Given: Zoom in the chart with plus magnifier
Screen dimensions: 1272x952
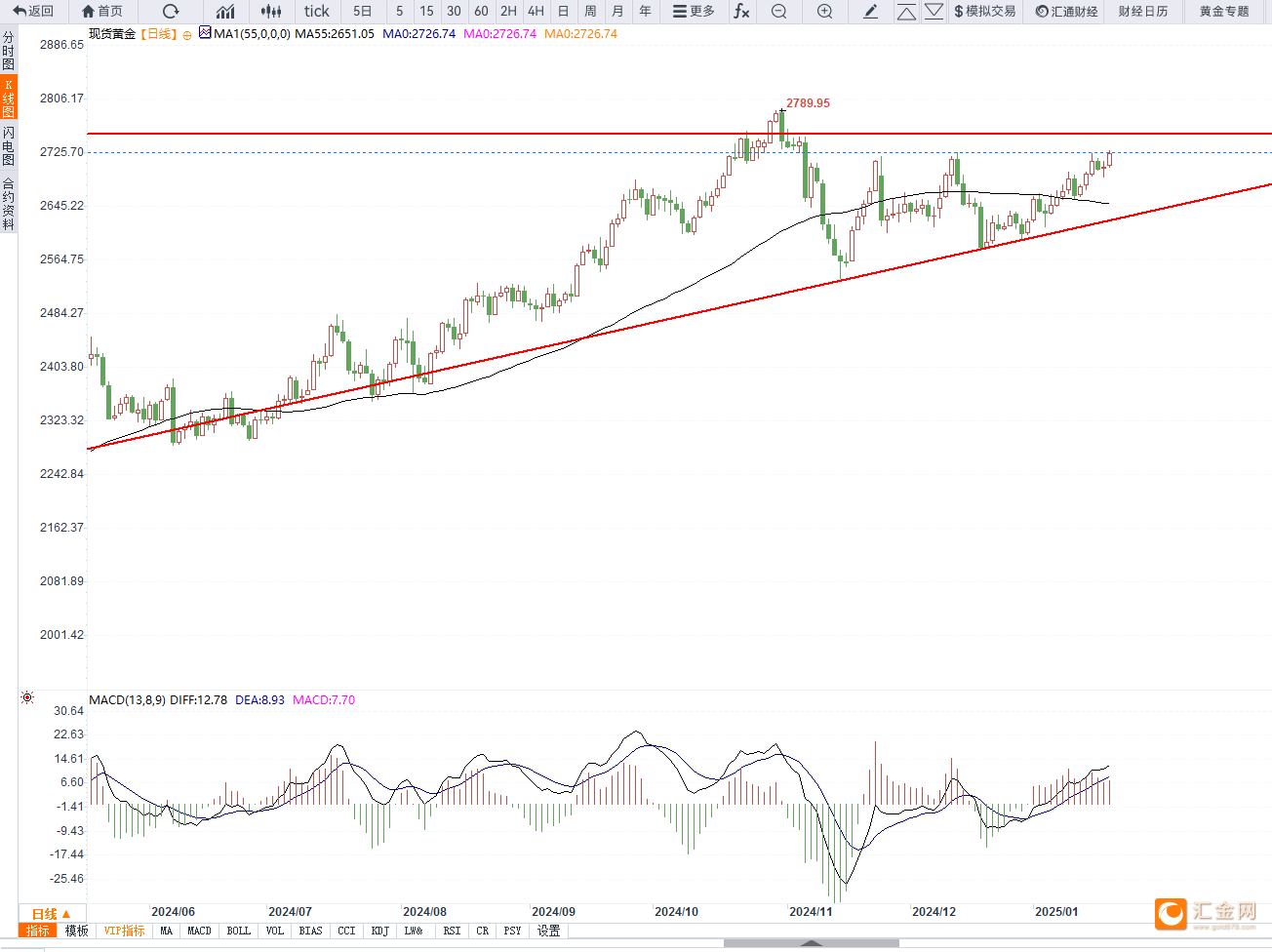Looking at the screenshot, I should [824, 12].
